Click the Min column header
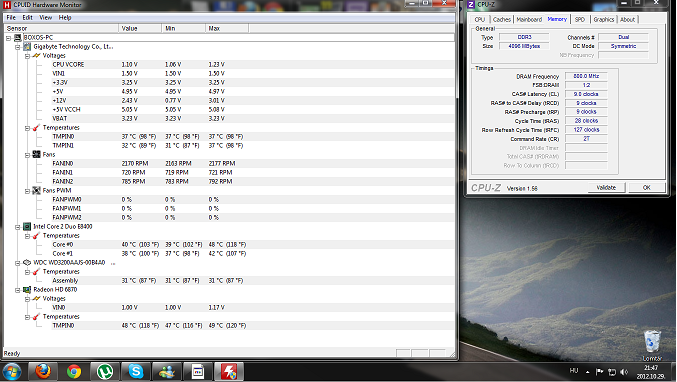Image resolution: width=677 pixels, height=382 pixels. tap(183, 28)
